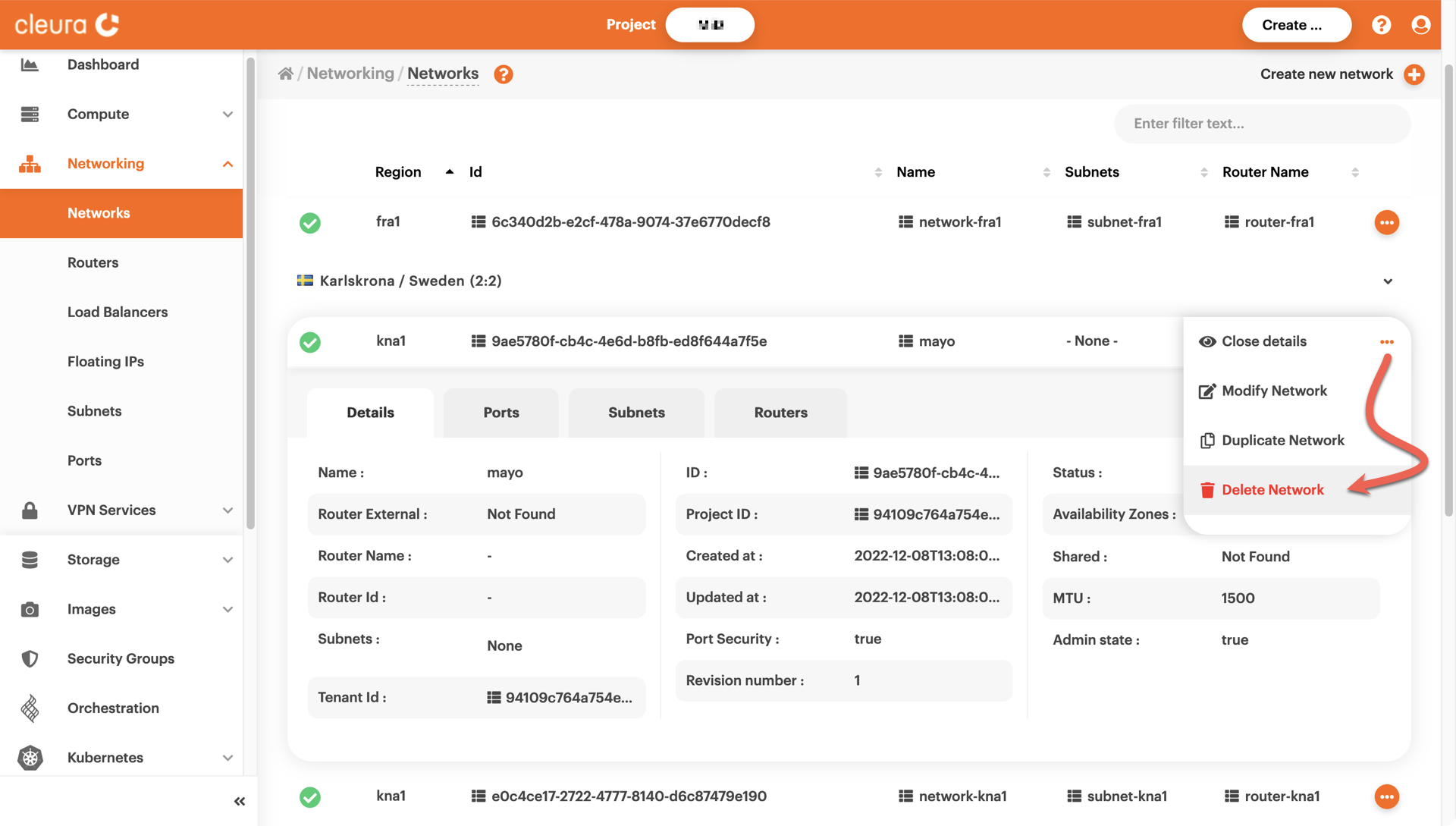Select Delete Network from the menu
1456x826 pixels.
tap(1272, 490)
